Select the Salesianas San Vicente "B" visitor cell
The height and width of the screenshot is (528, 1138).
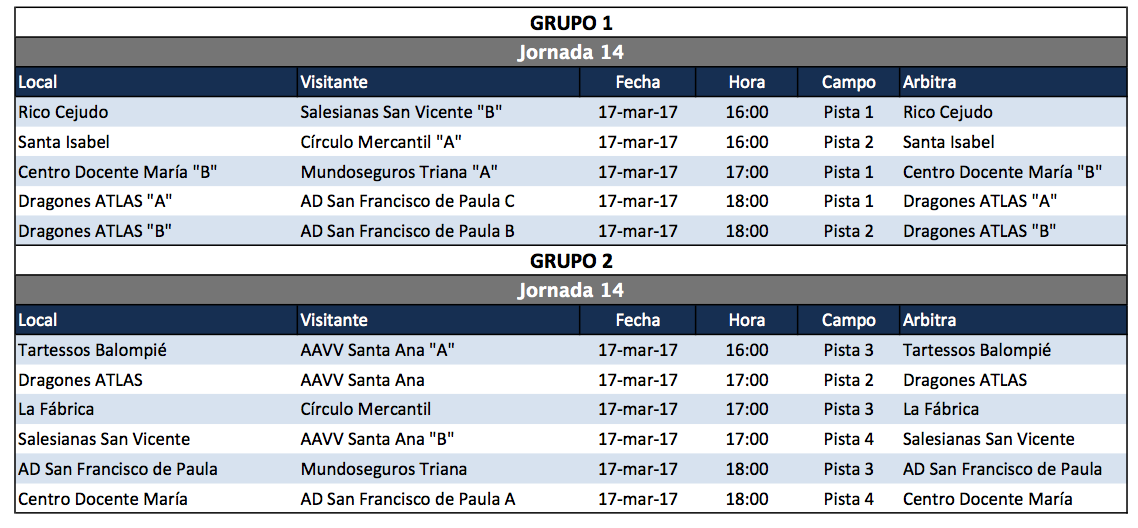coord(400,112)
